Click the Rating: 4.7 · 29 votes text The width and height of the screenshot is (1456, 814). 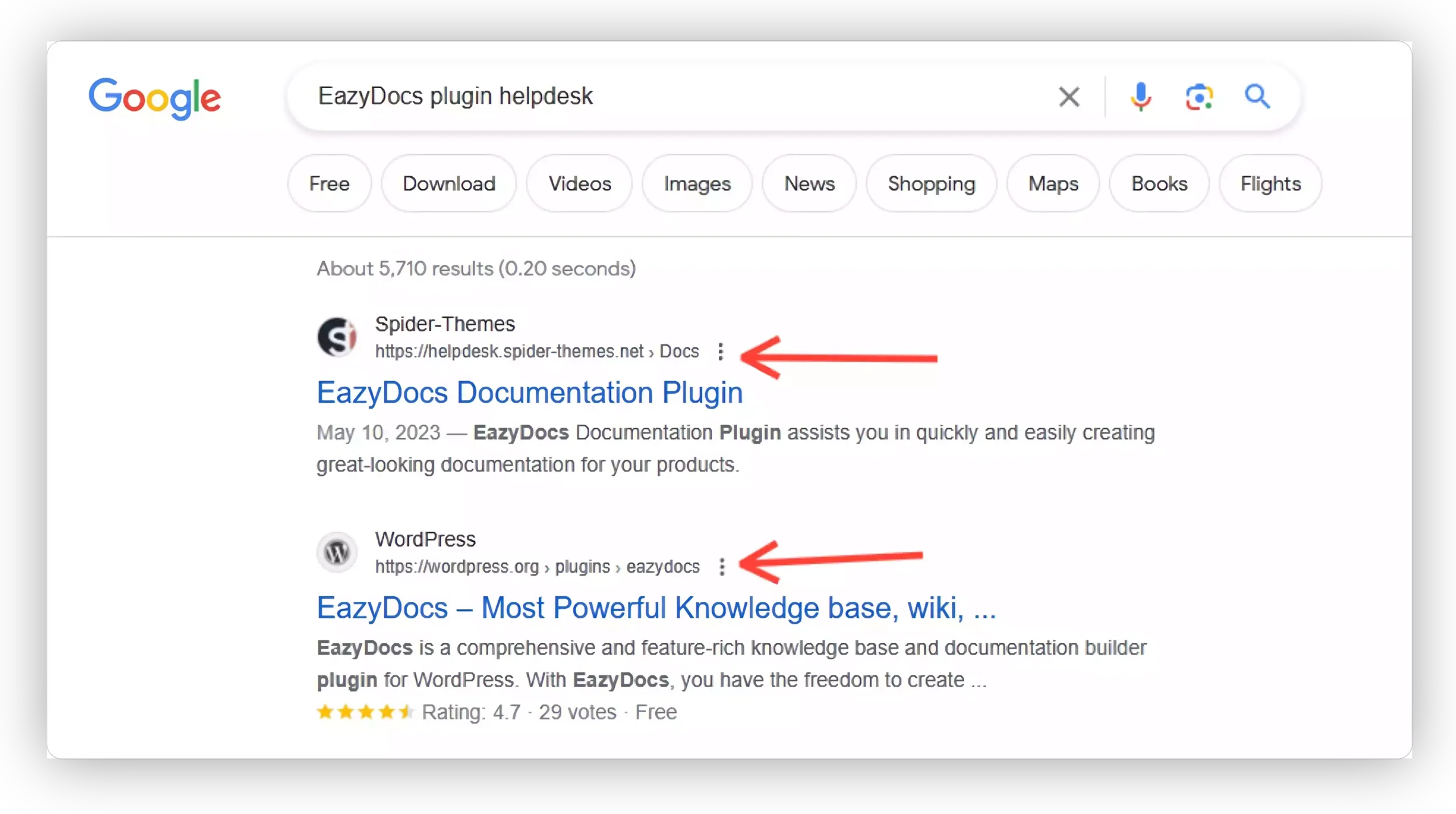(x=519, y=712)
